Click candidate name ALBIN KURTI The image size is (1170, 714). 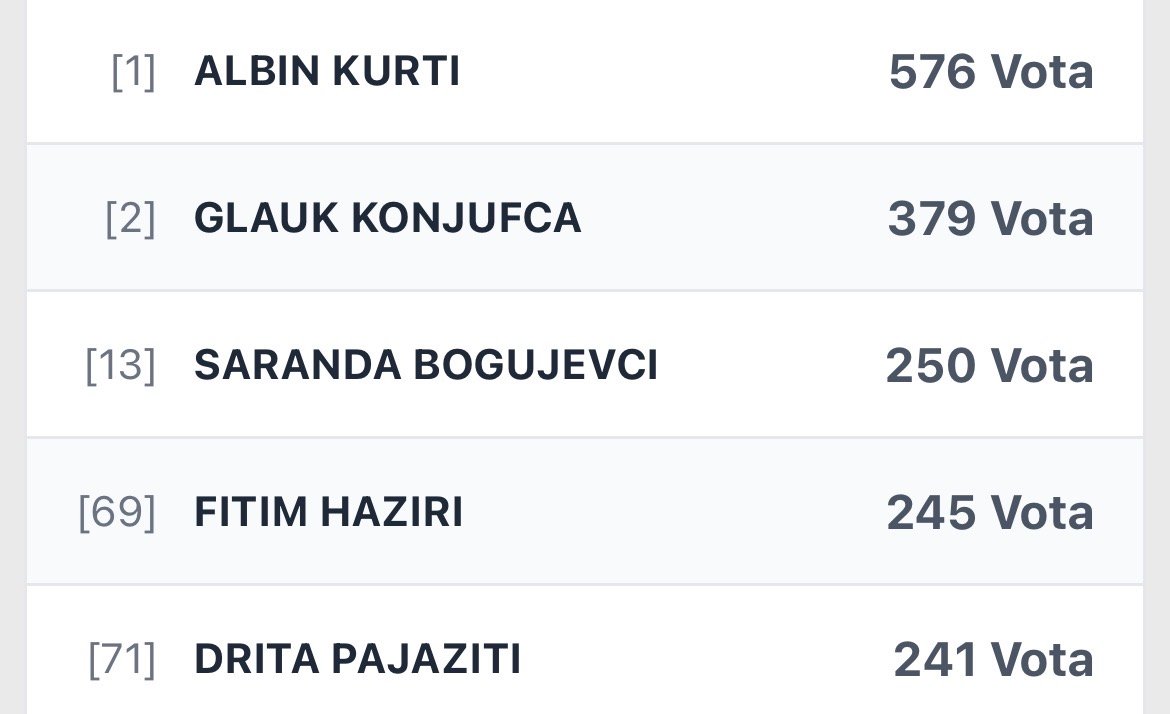point(327,72)
